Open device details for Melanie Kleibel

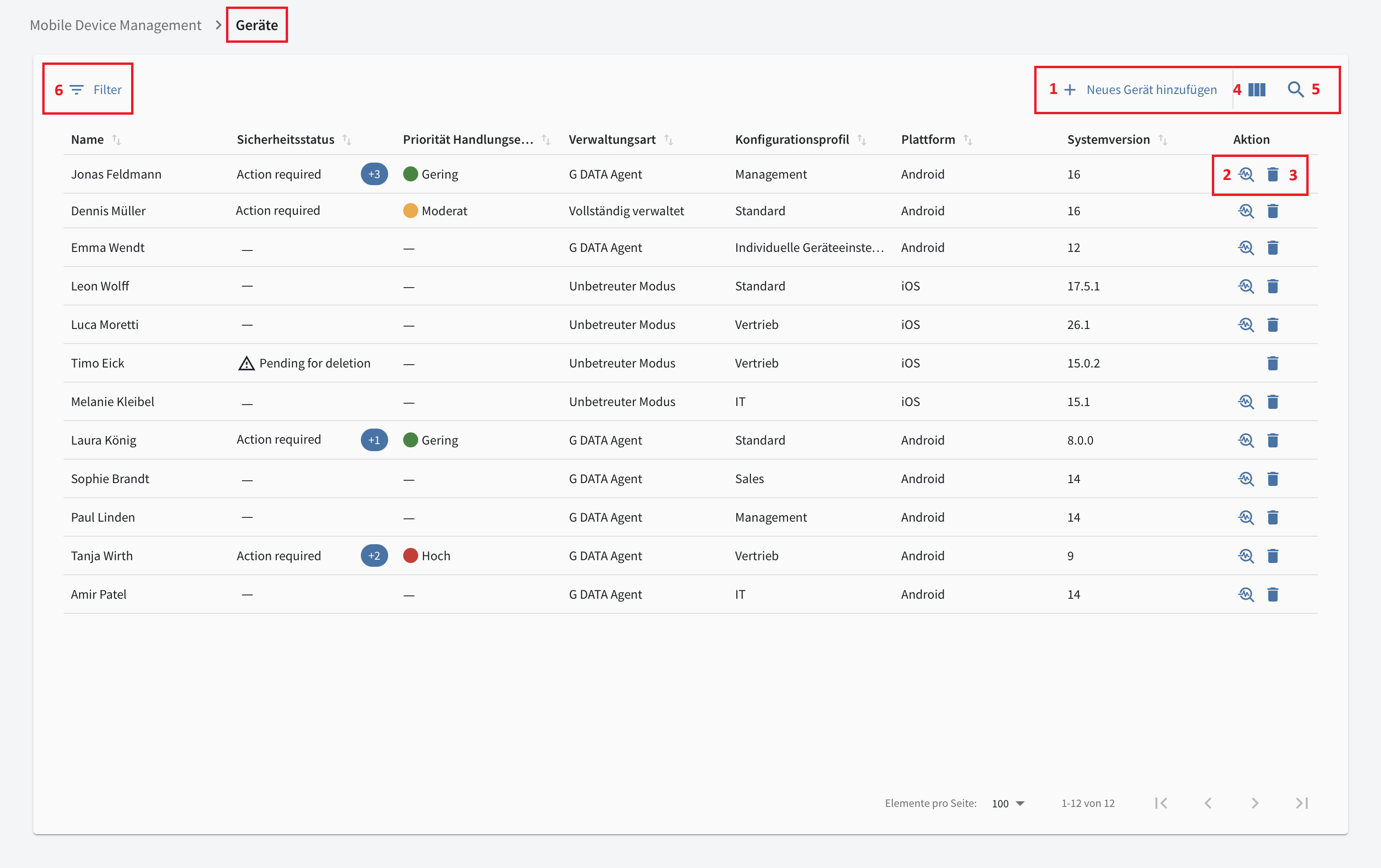[1246, 402]
